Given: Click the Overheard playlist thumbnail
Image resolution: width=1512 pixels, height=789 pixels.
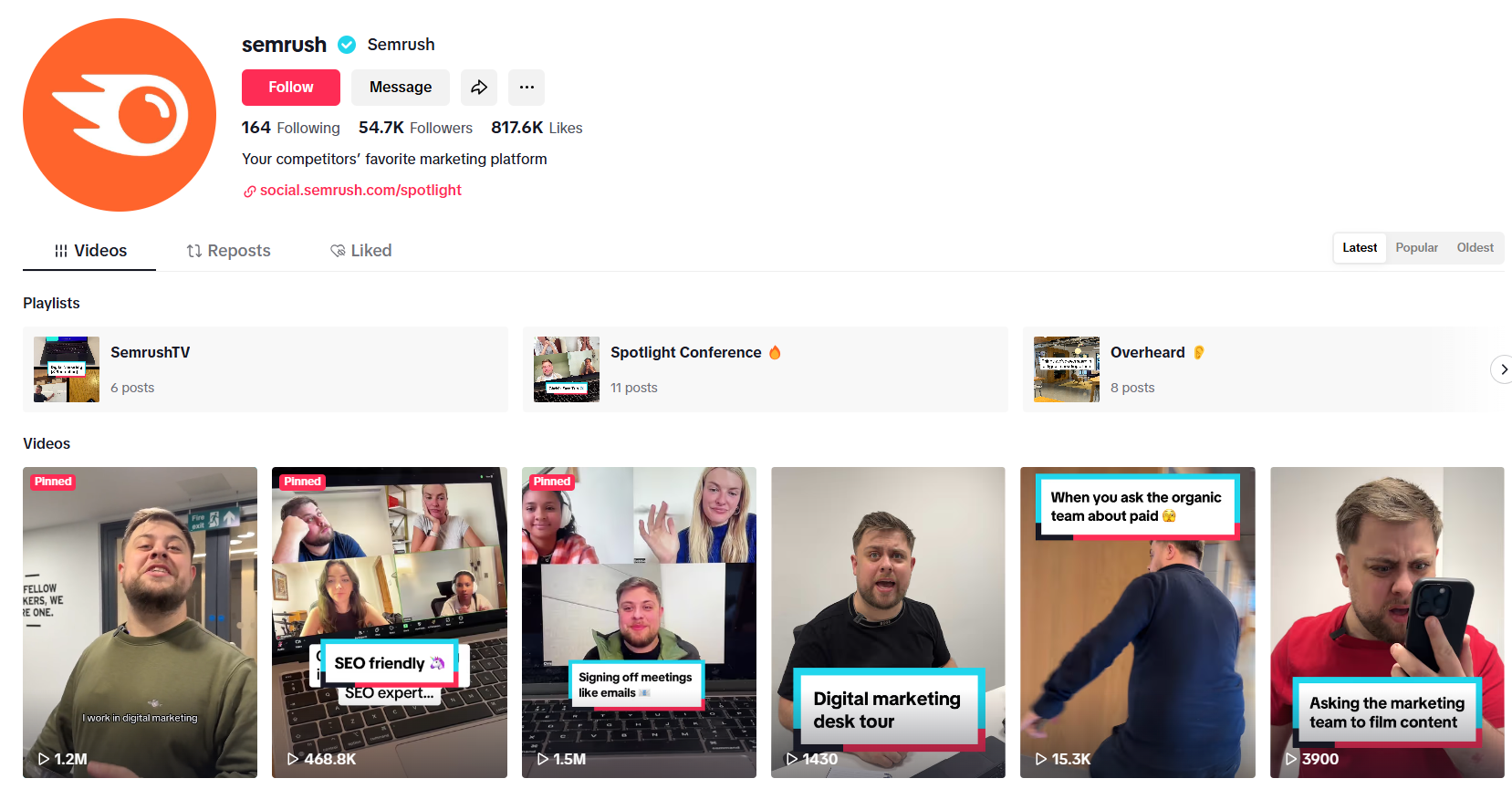Looking at the screenshot, I should (x=1067, y=369).
